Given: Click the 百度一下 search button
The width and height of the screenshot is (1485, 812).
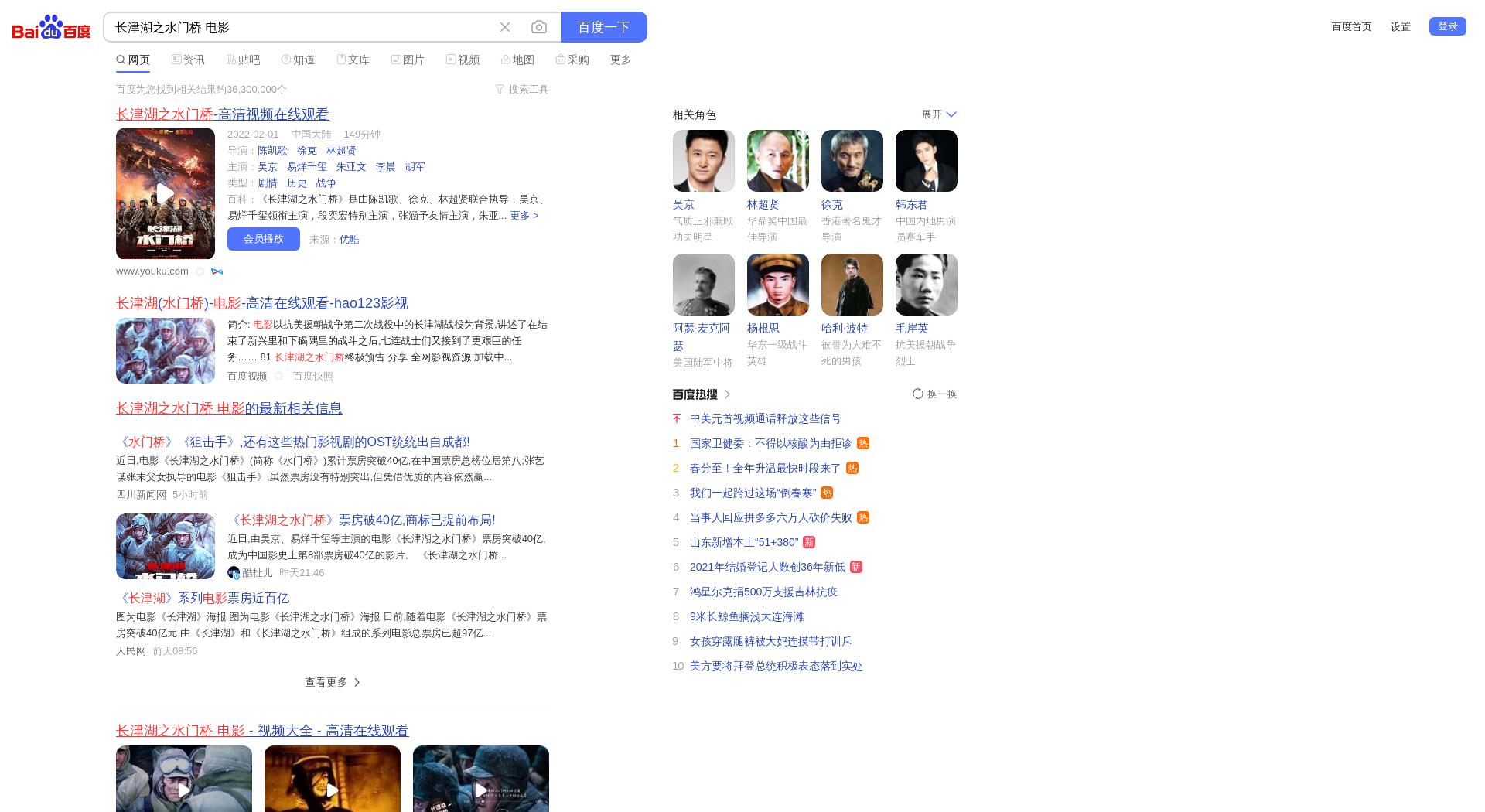Looking at the screenshot, I should tap(604, 27).
